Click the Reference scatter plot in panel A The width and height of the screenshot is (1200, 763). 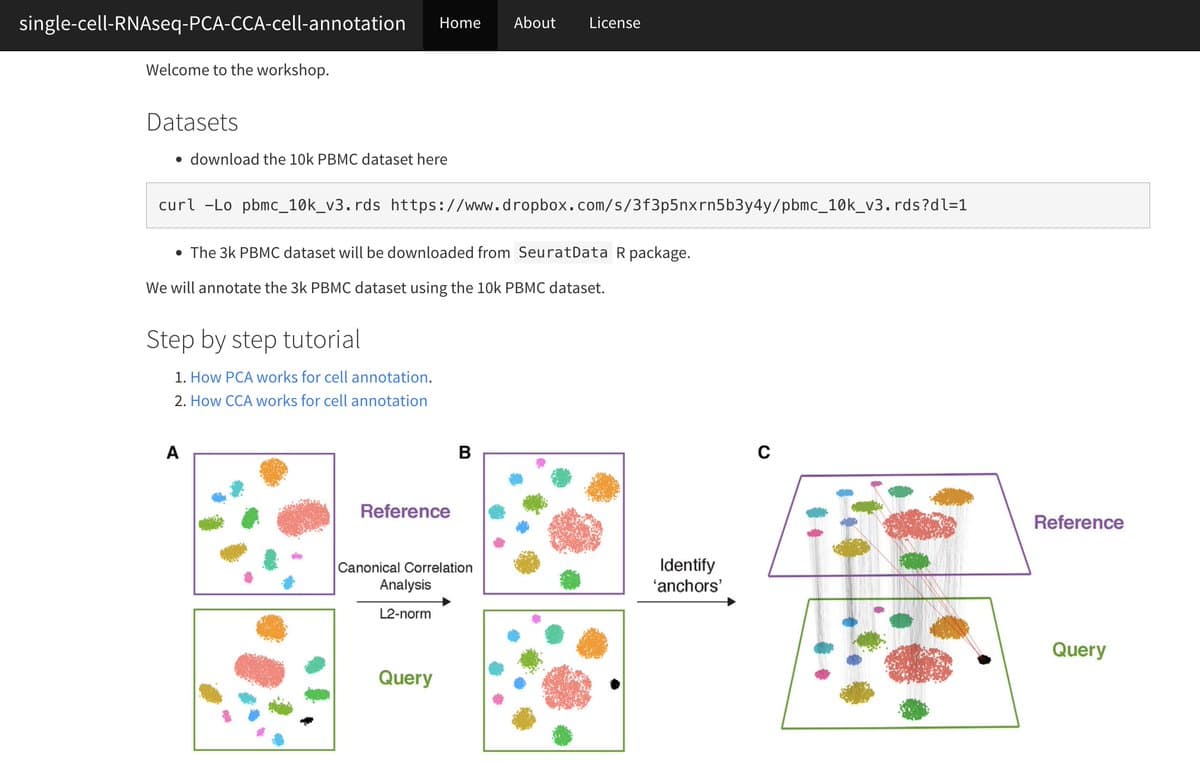pos(264,524)
